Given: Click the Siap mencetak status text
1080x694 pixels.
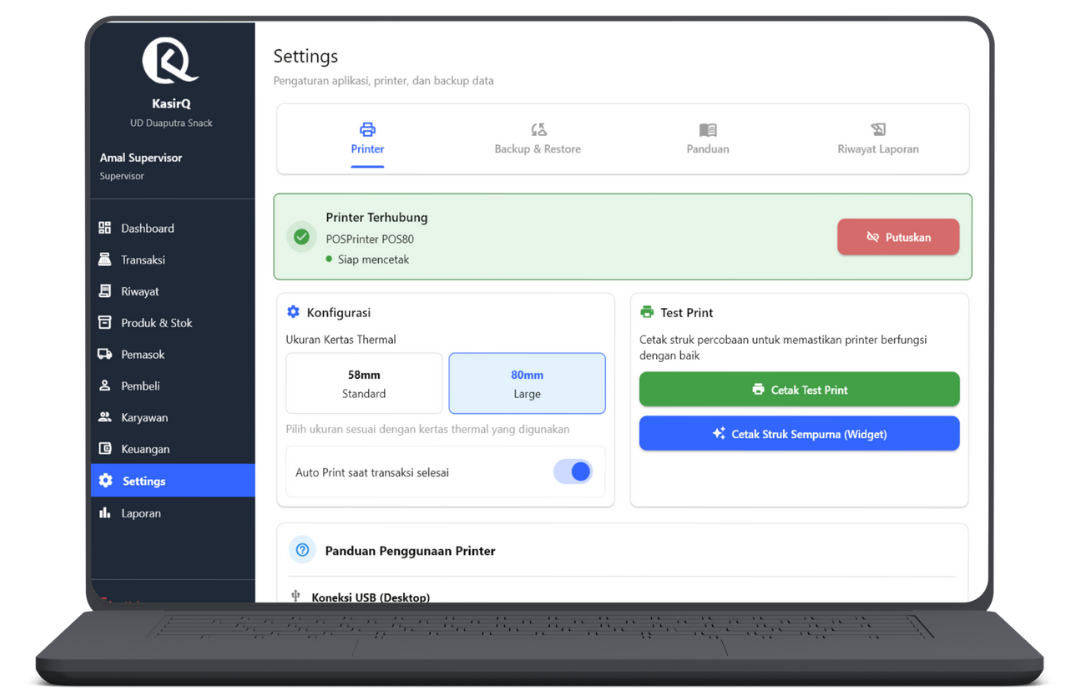Looking at the screenshot, I should [x=373, y=260].
